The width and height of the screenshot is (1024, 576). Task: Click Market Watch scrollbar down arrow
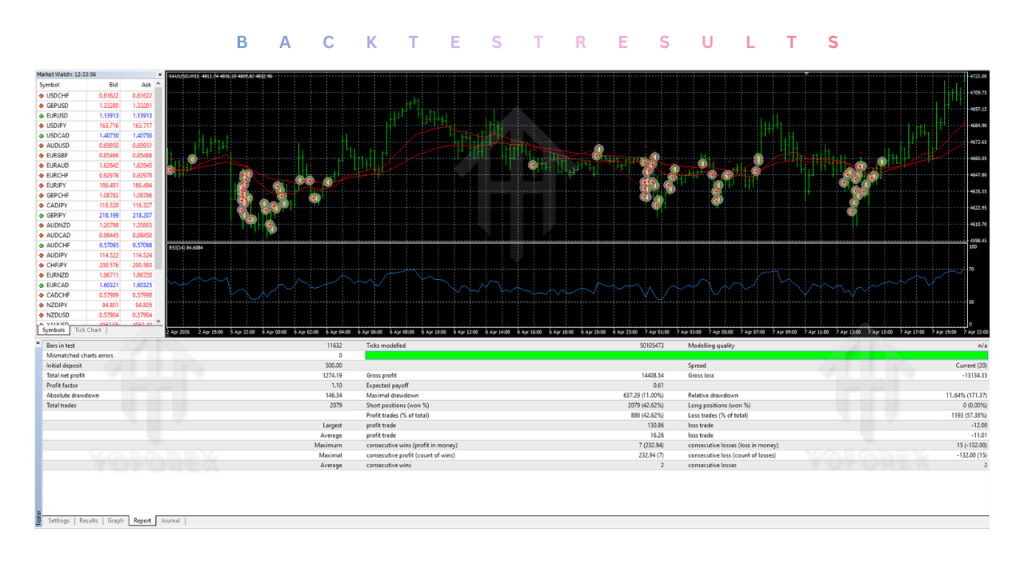coord(158,321)
